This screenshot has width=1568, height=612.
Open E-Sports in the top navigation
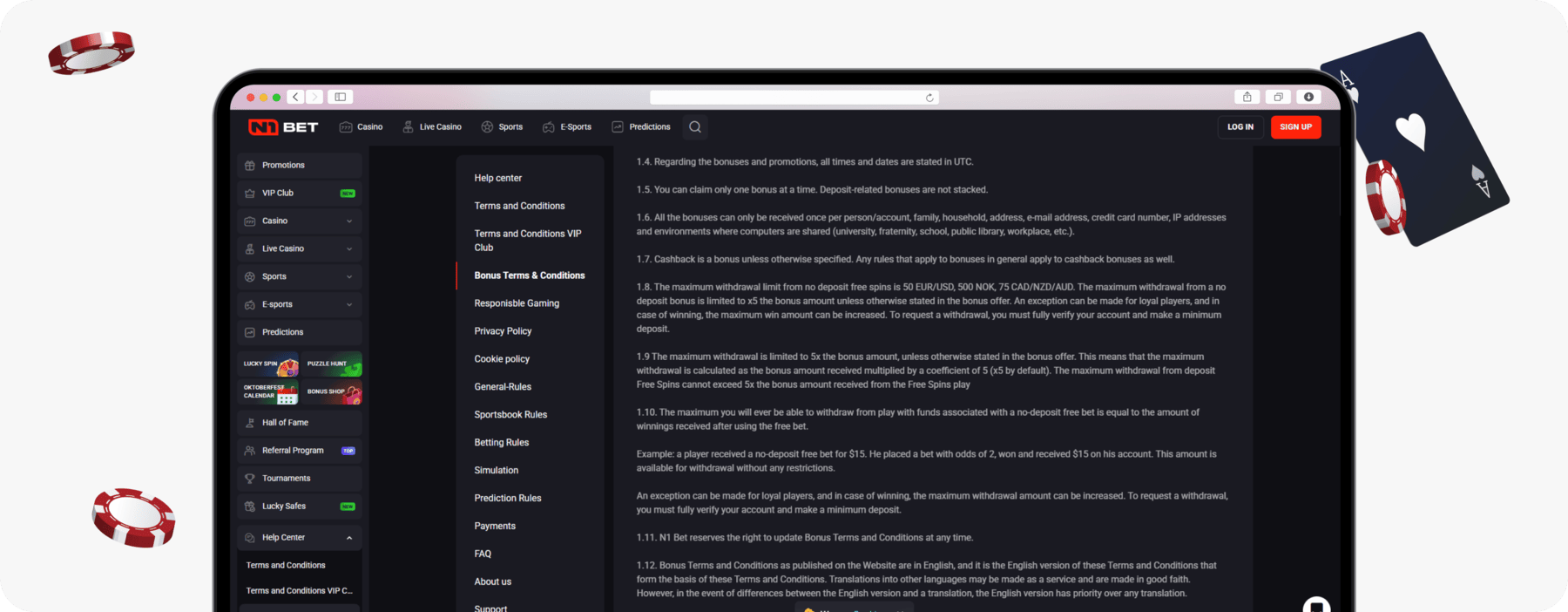567,127
